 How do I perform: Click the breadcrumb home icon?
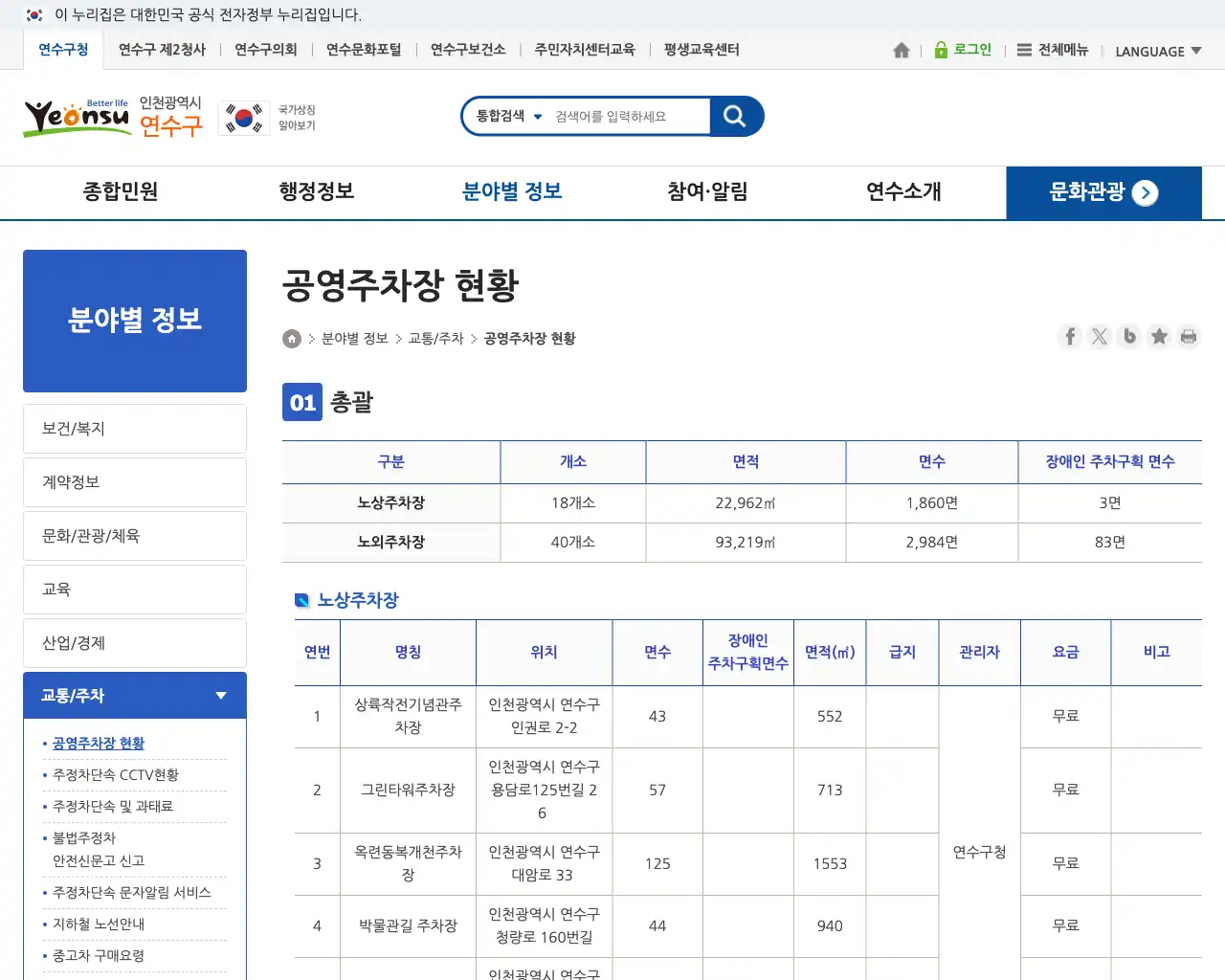click(292, 339)
